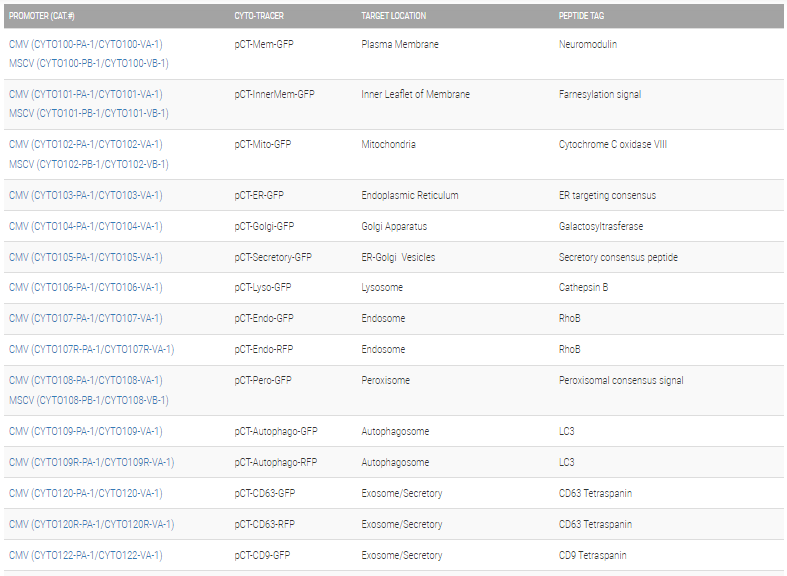The image size is (787, 576).
Task: Open the CMV CYTO122-PA-1 link
Action: click(x=85, y=555)
